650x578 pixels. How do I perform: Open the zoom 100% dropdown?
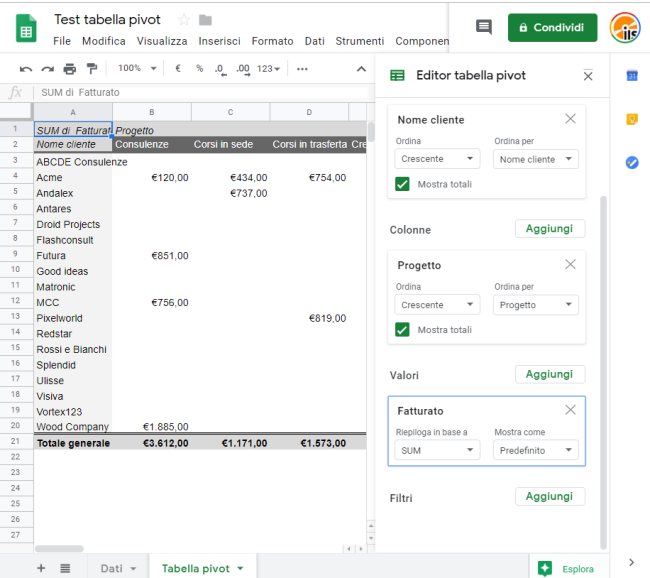137,69
